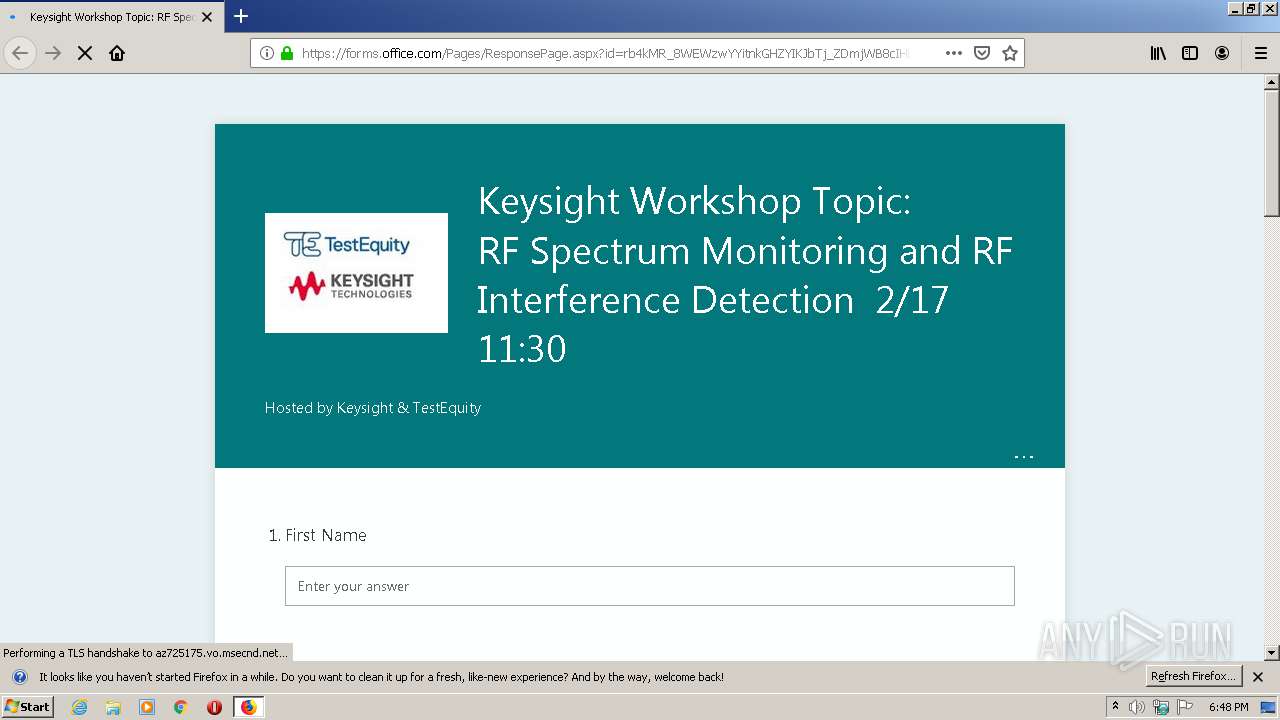
Task: Click the Show desktop button
Action: click(1268, 707)
